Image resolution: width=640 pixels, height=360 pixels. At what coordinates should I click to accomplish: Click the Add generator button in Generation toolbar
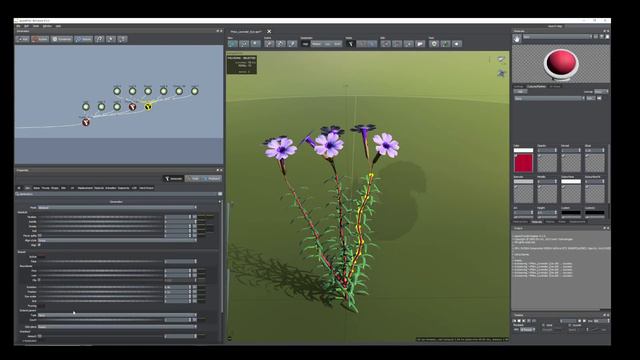coord(22,39)
